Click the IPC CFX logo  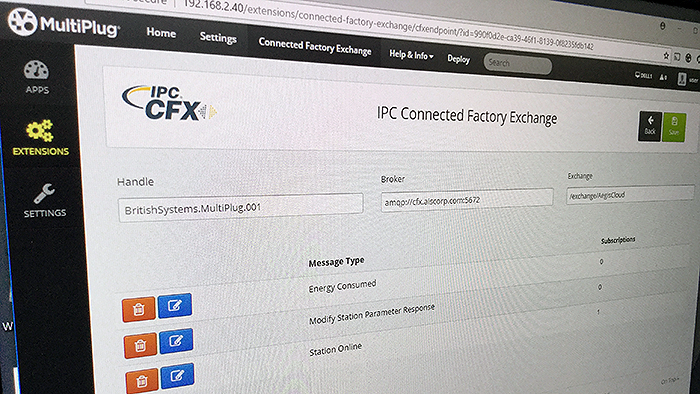pos(170,103)
